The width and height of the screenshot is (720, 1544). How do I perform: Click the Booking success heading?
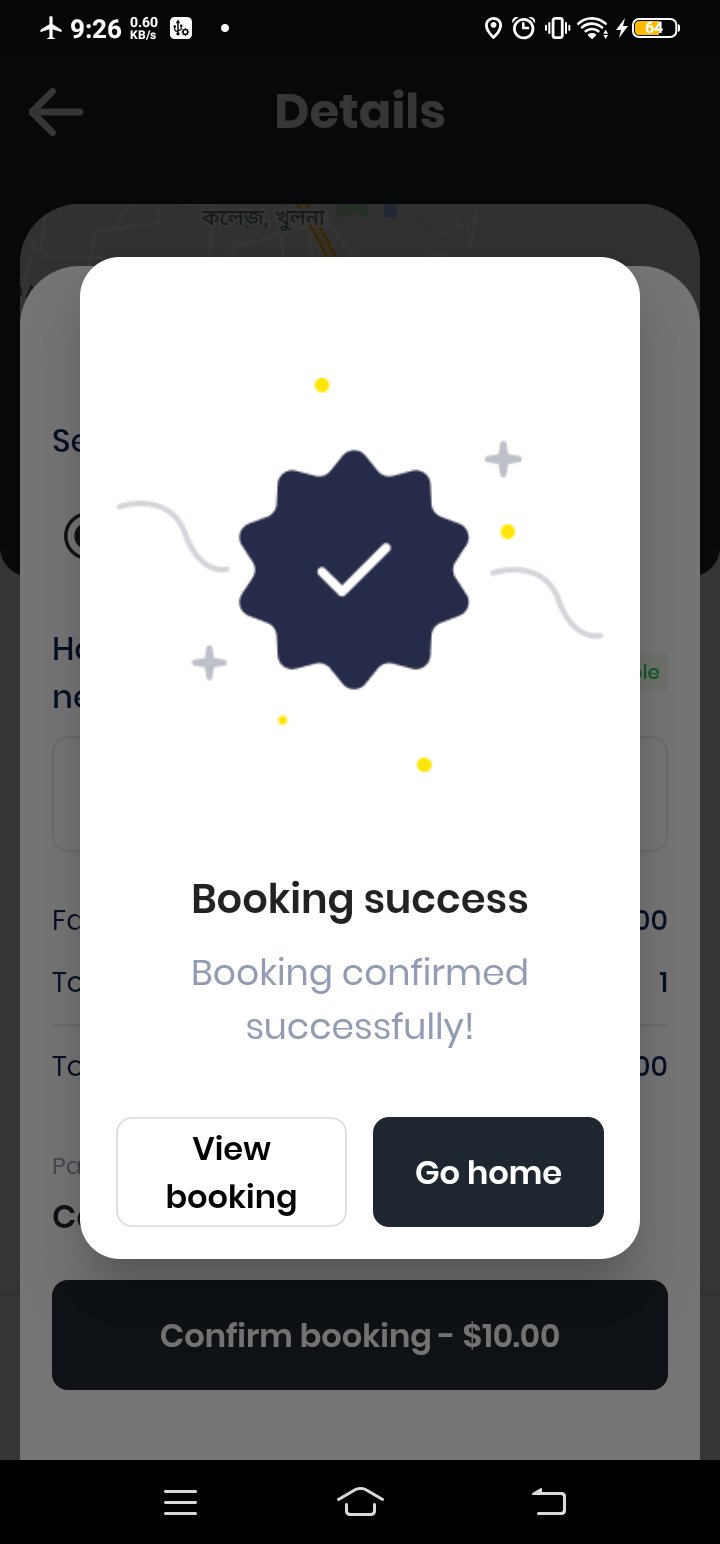[x=360, y=899]
